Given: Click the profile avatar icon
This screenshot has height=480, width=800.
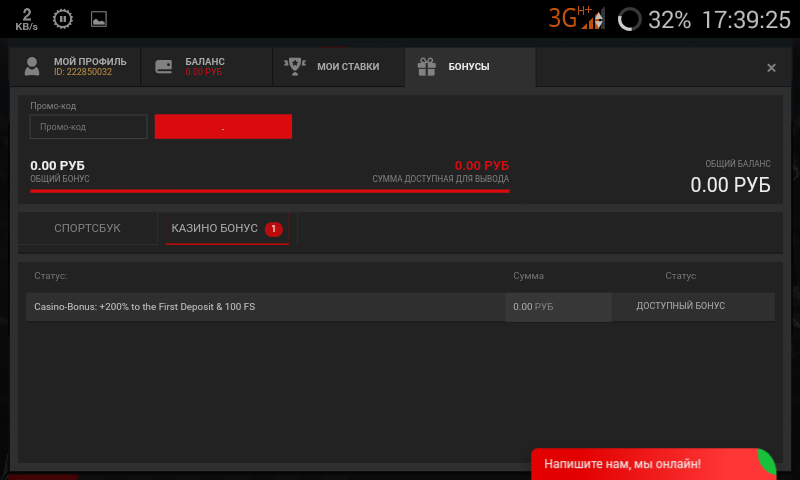Looking at the screenshot, I should point(32,66).
